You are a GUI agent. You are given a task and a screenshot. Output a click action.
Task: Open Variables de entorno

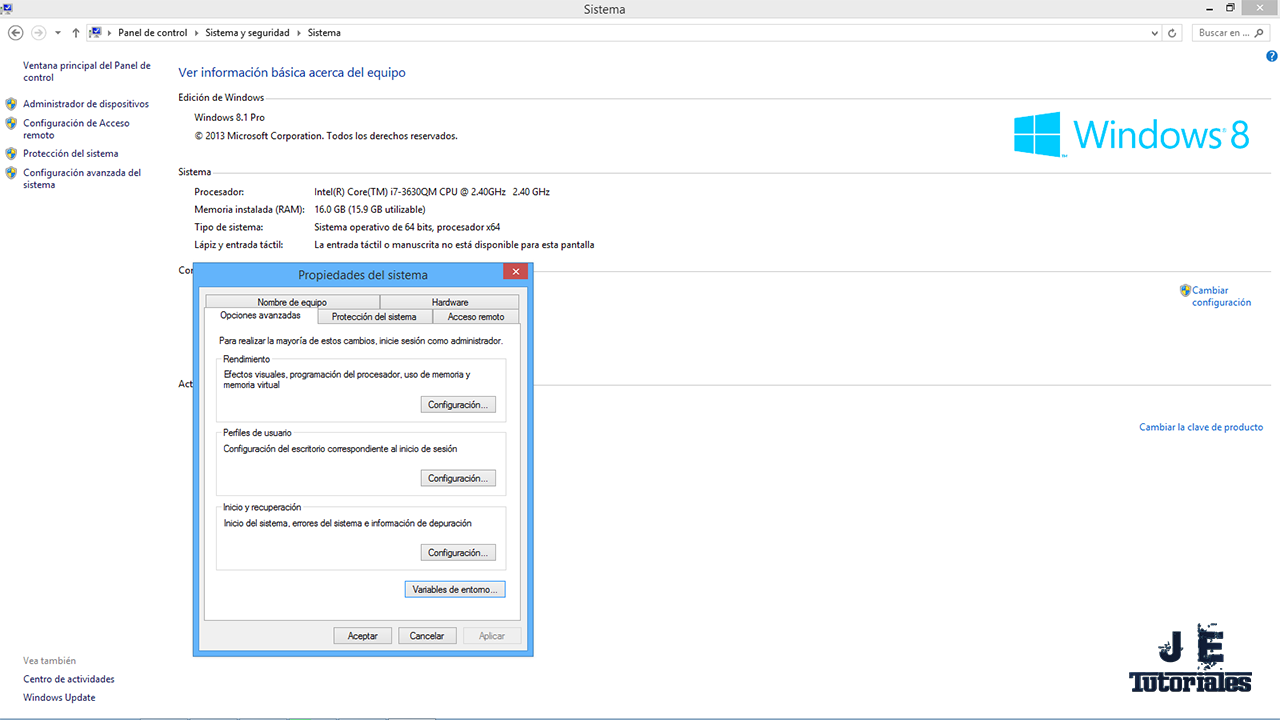click(x=455, y=590)
